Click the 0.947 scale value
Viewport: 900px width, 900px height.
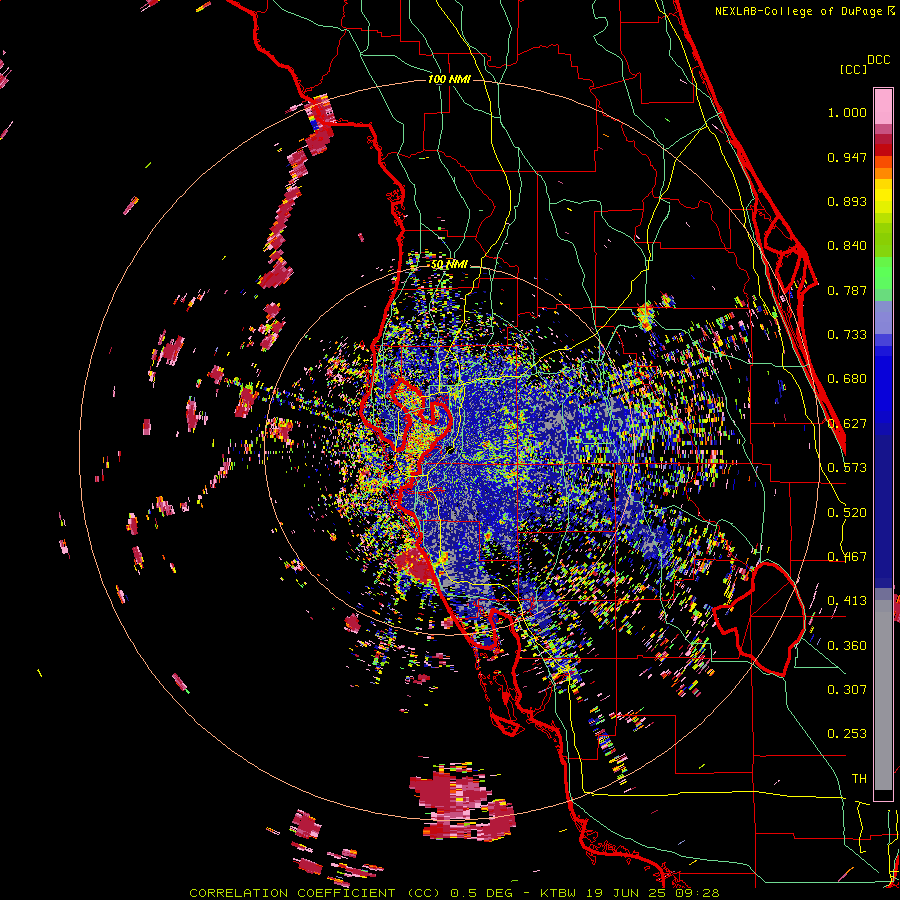click(x=847, y=157)
